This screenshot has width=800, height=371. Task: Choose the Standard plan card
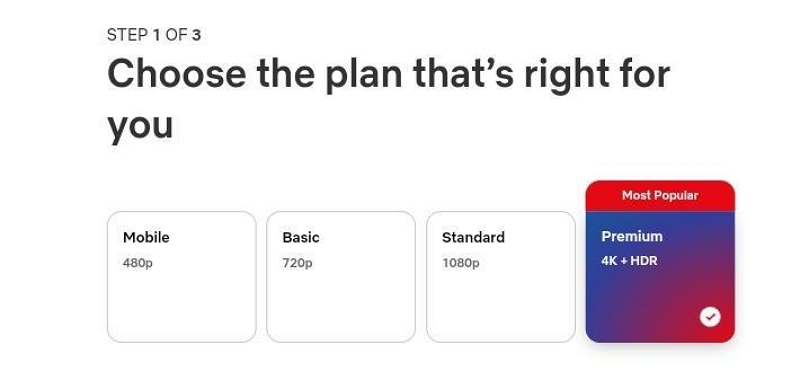tap(501, 277)
